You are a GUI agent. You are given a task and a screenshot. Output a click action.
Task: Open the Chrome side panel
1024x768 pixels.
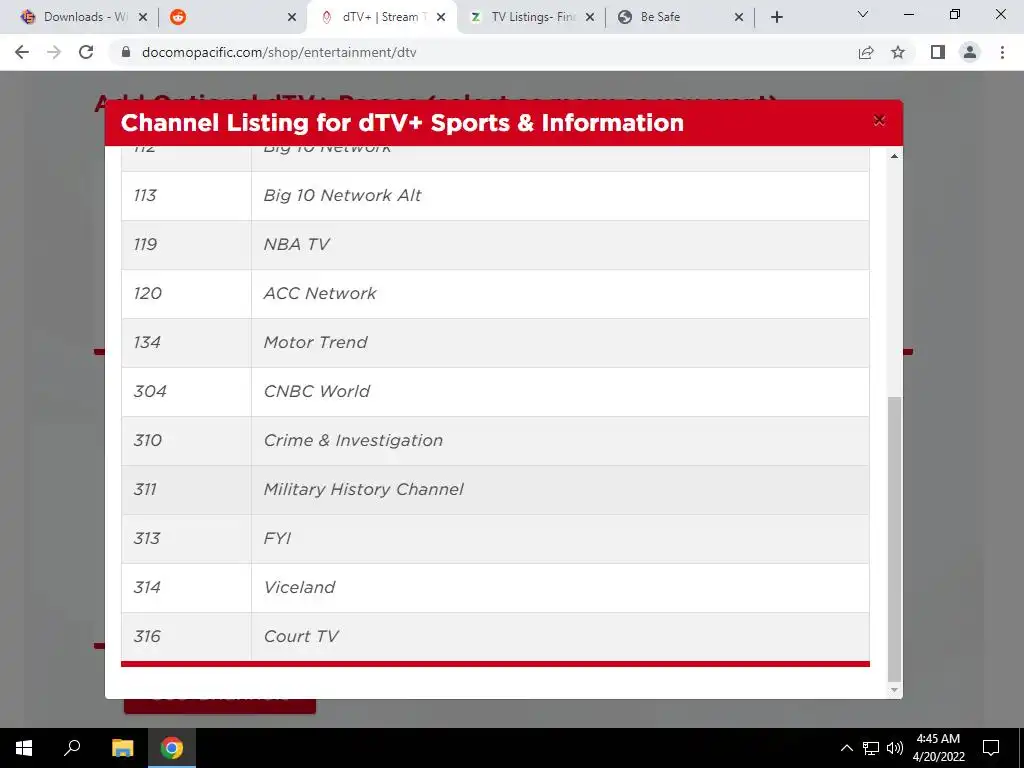[x=938, y=52]
